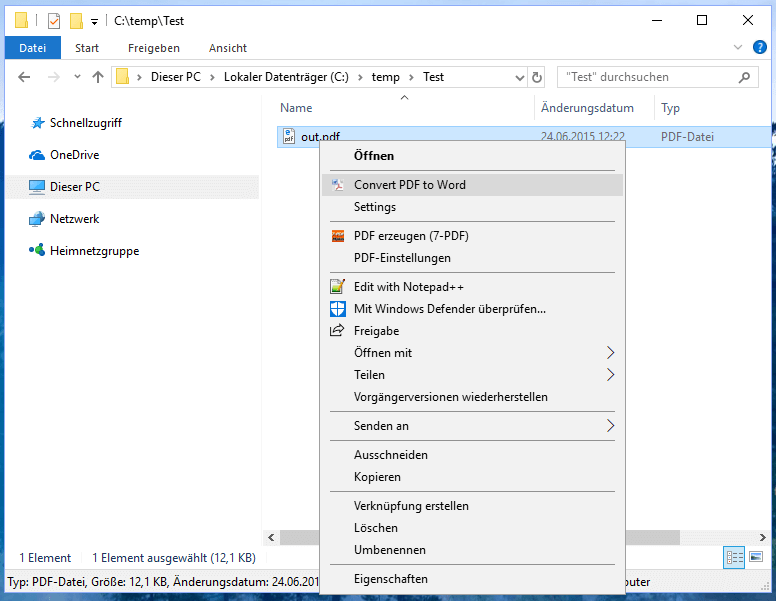Click the chevron after Dieser PC breadcrumb

[212, 77]
